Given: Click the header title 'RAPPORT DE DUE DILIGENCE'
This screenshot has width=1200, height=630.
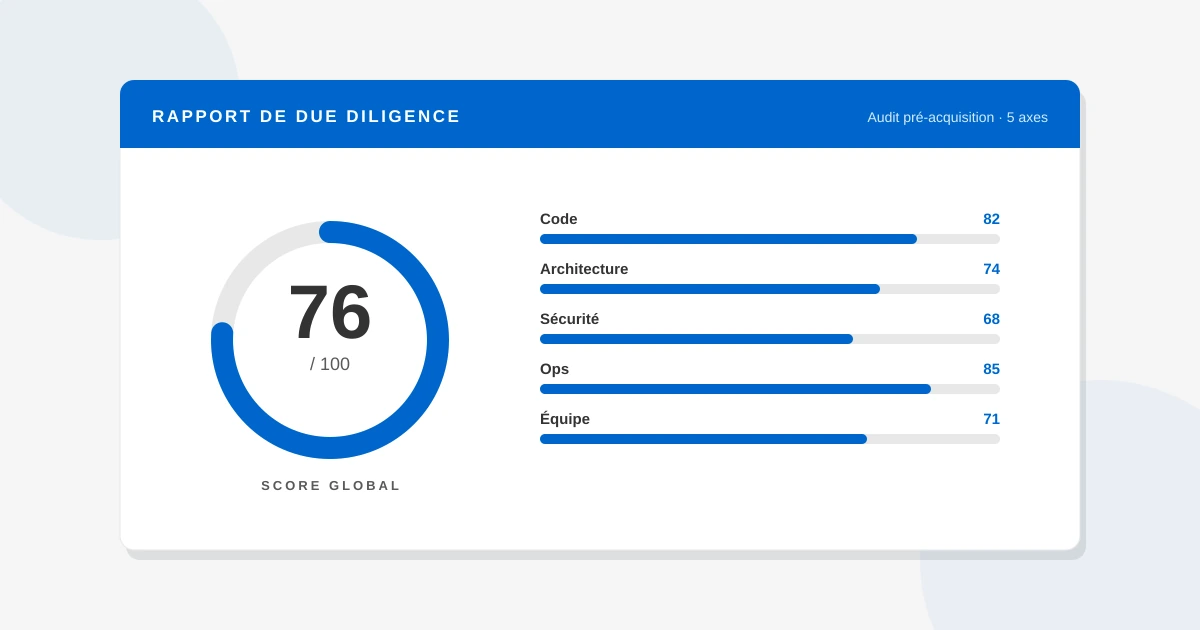Looking at the screenshot, I should pyautogui.click(x=306, y=116).
